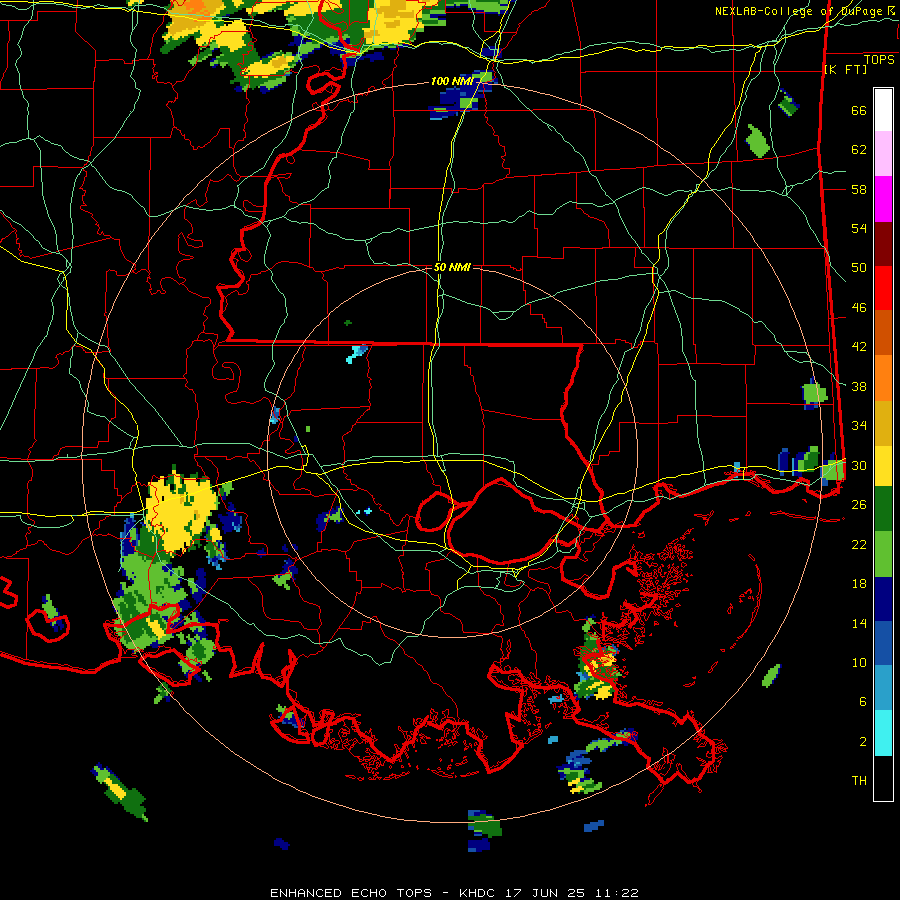This screenshot has width=900, height=900.
Task: Click the "[K FT]" units label
Action: [x=845, y=70]
